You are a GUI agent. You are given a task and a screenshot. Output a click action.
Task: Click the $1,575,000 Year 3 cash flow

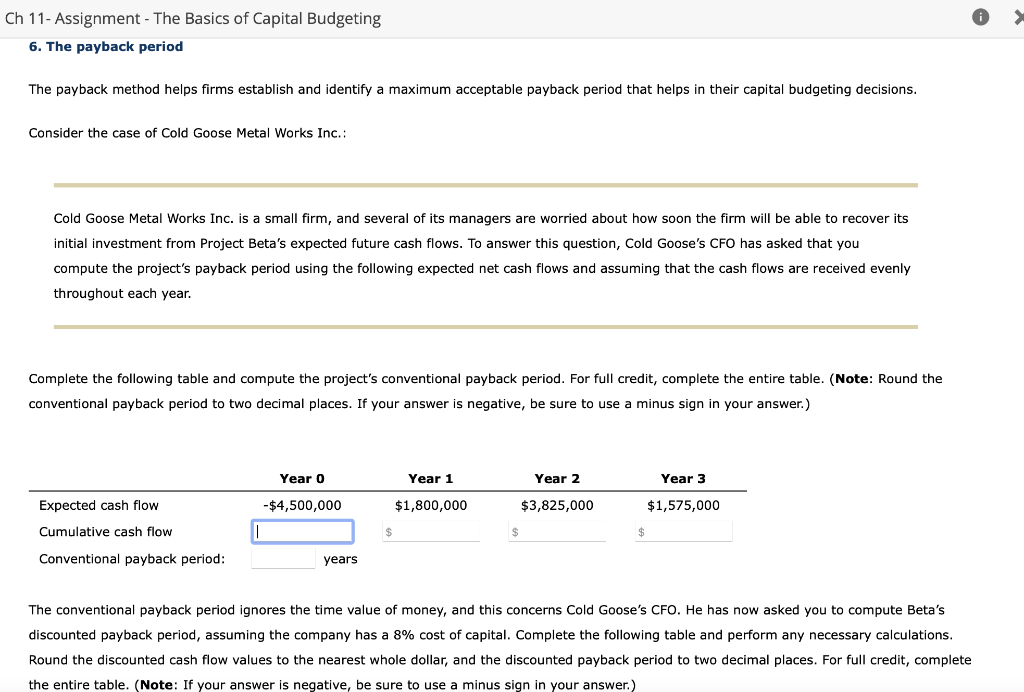pyautogui.click(x=684, y=505)
